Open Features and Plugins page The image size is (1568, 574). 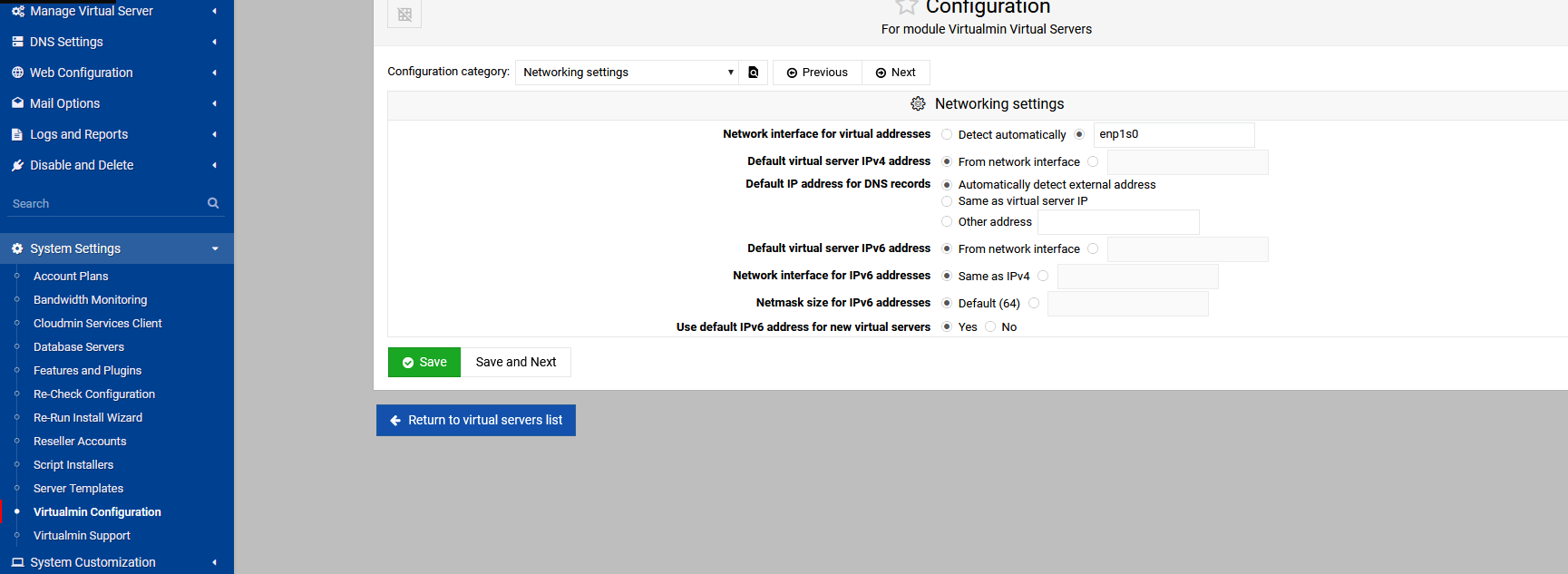pyautogui.click(x=87, y=371)
